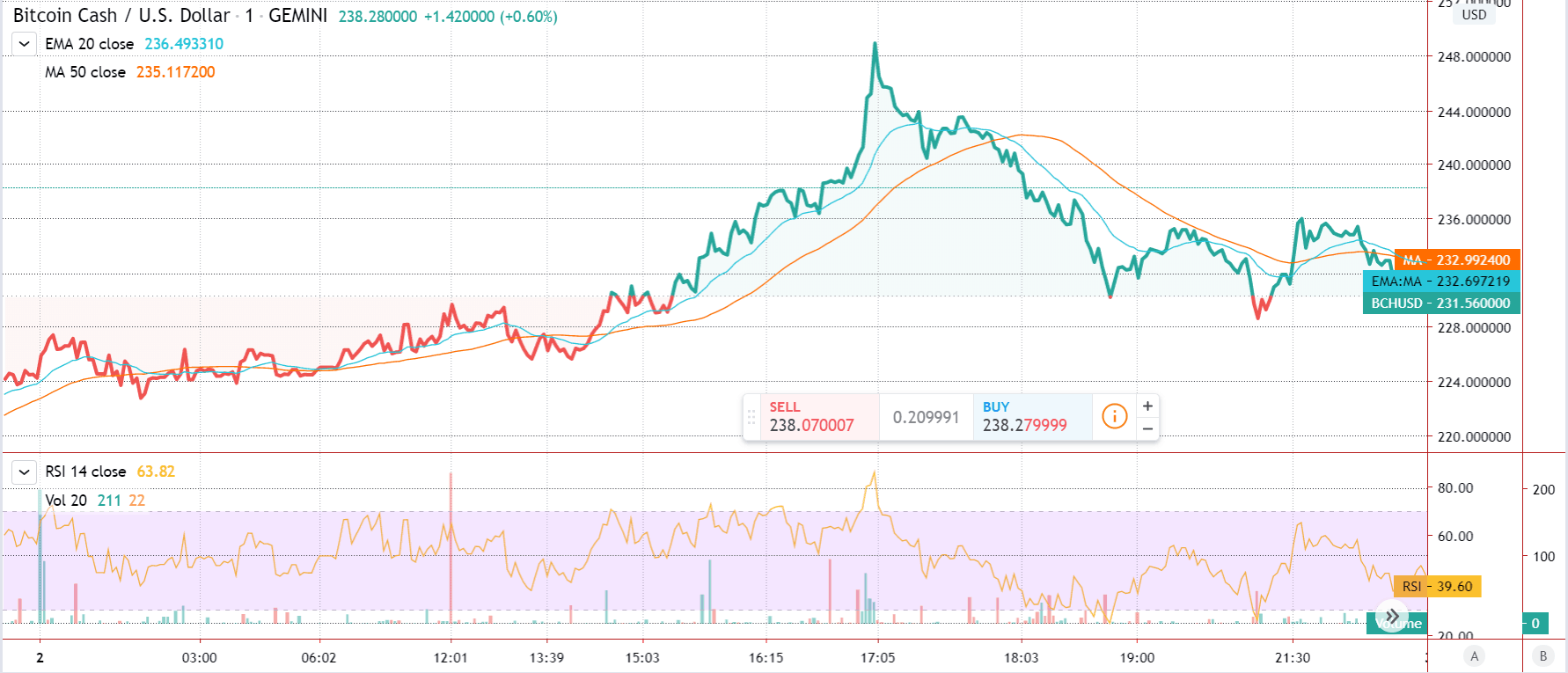1568x673 pixels.
Task: Click the scroll-to-latest-bar arrows icon
Action: (1392, 616)
